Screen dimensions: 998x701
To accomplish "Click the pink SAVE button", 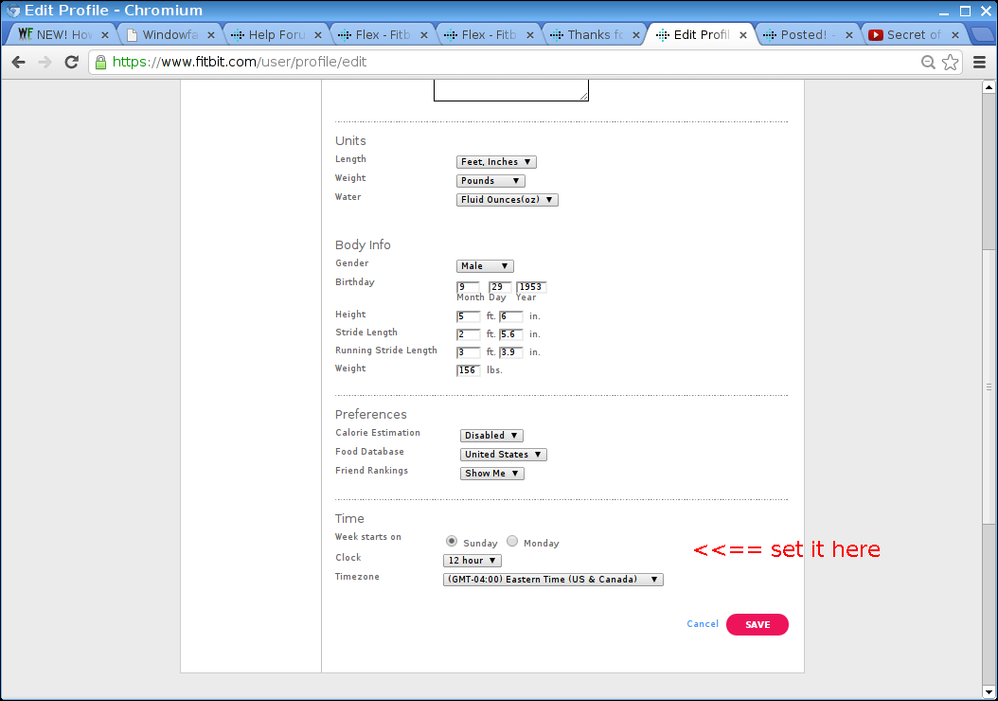I will click(x=757, y=625).
